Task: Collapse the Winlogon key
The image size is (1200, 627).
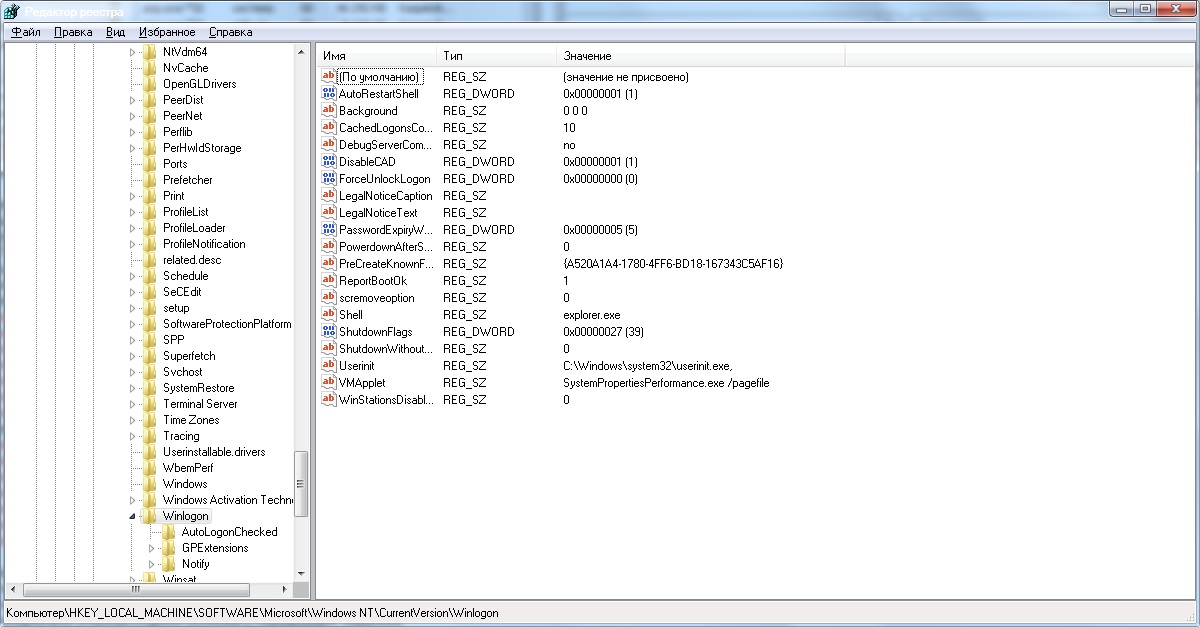Action: (x=133, y=516)
